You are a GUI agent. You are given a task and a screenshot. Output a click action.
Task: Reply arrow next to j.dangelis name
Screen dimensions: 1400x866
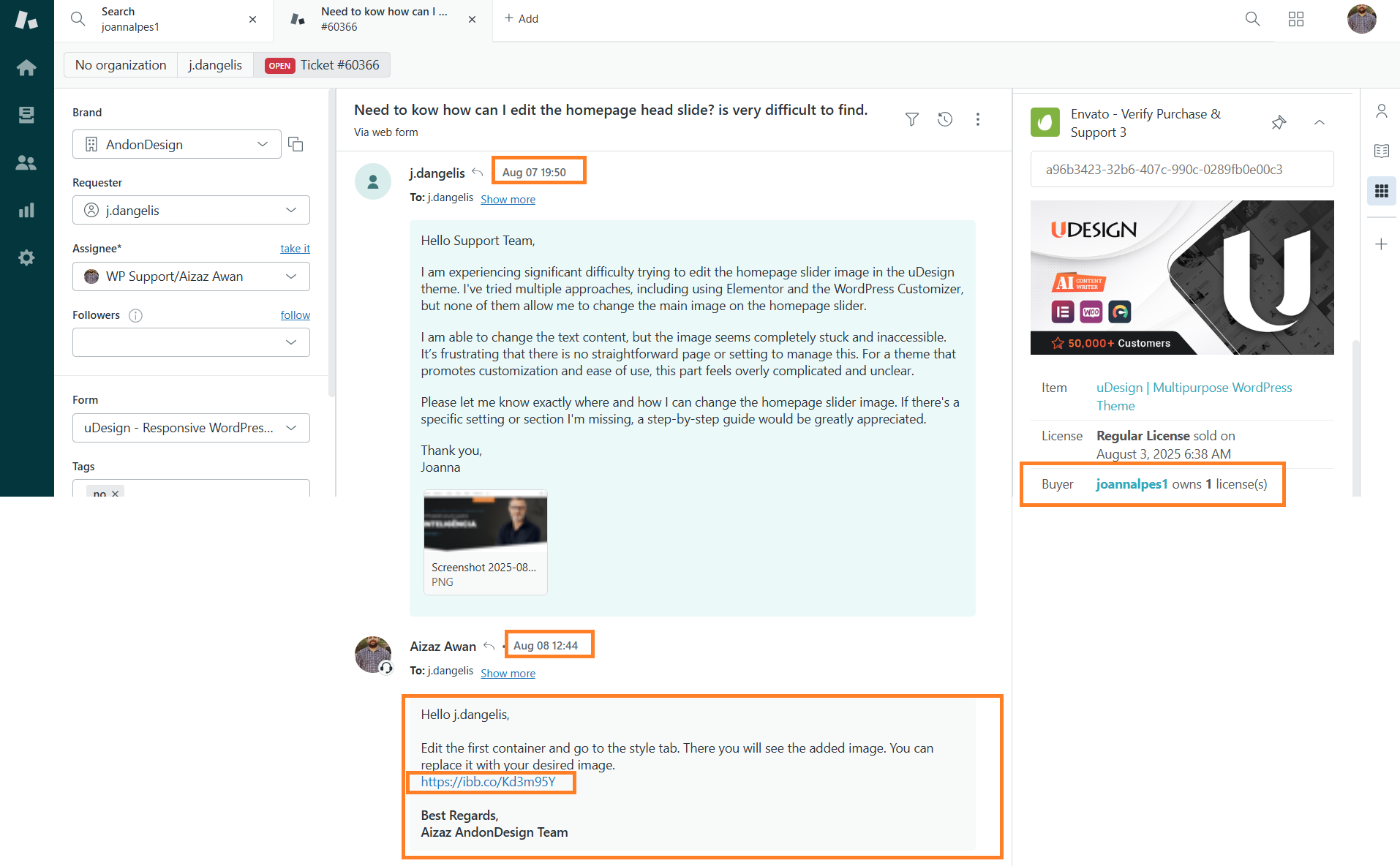(478, 173)
